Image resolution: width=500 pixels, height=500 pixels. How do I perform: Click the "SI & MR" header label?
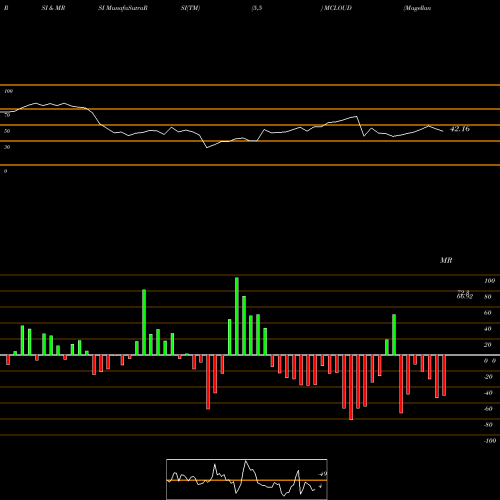click(x=53, y=8)
